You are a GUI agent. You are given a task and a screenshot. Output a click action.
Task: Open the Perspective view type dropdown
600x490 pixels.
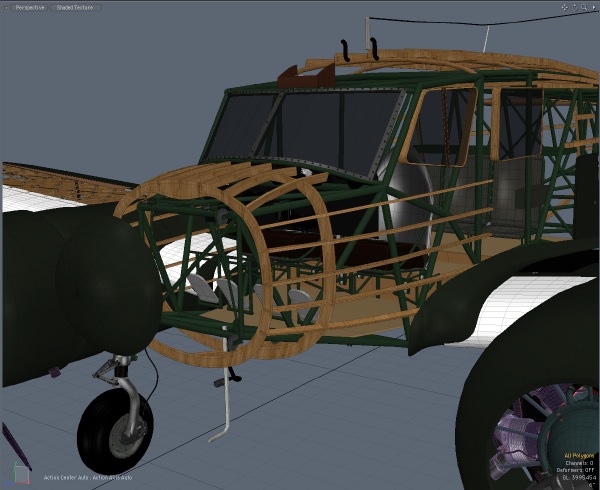point(30,7)
